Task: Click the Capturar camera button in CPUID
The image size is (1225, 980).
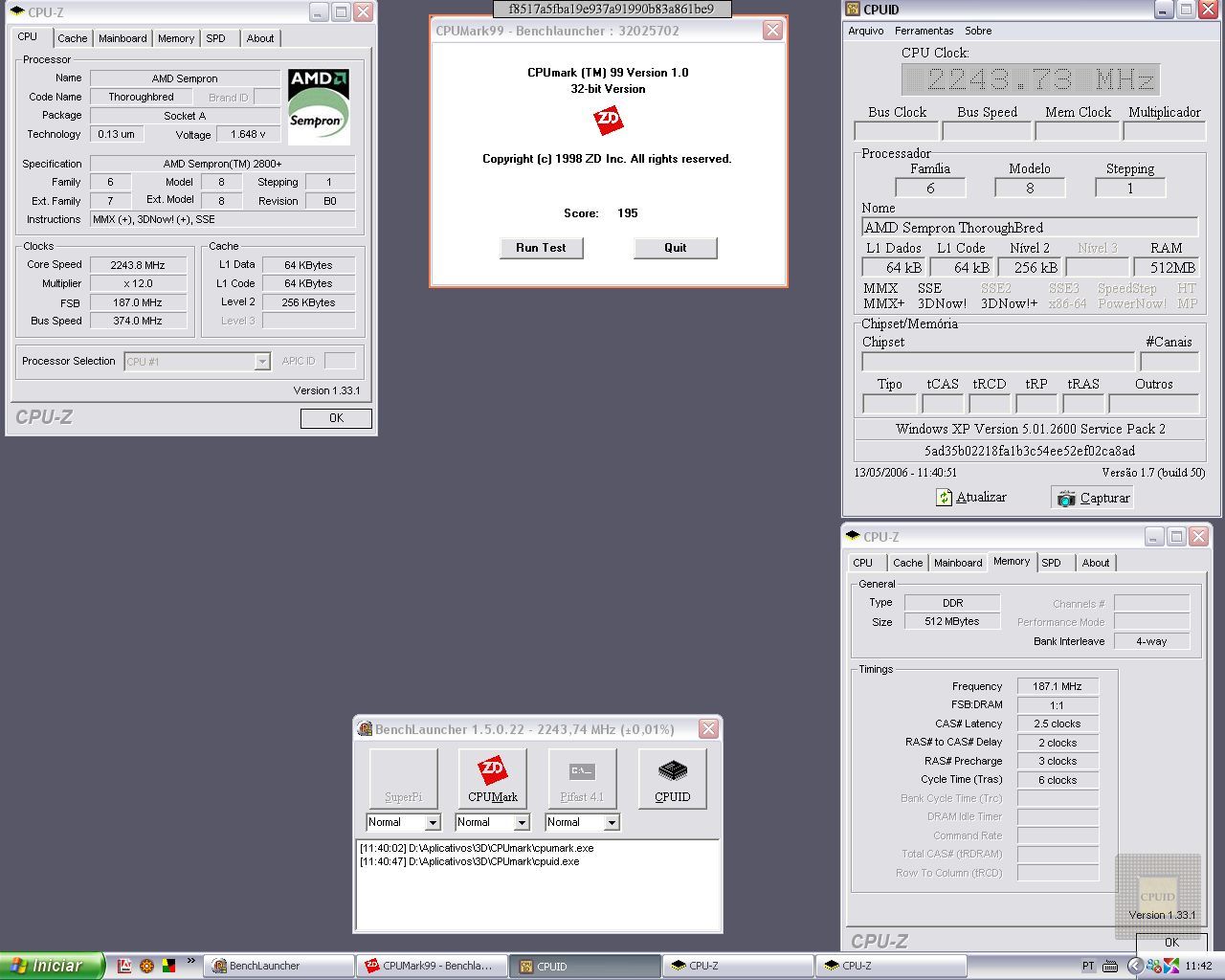Action: (1093, 498)
